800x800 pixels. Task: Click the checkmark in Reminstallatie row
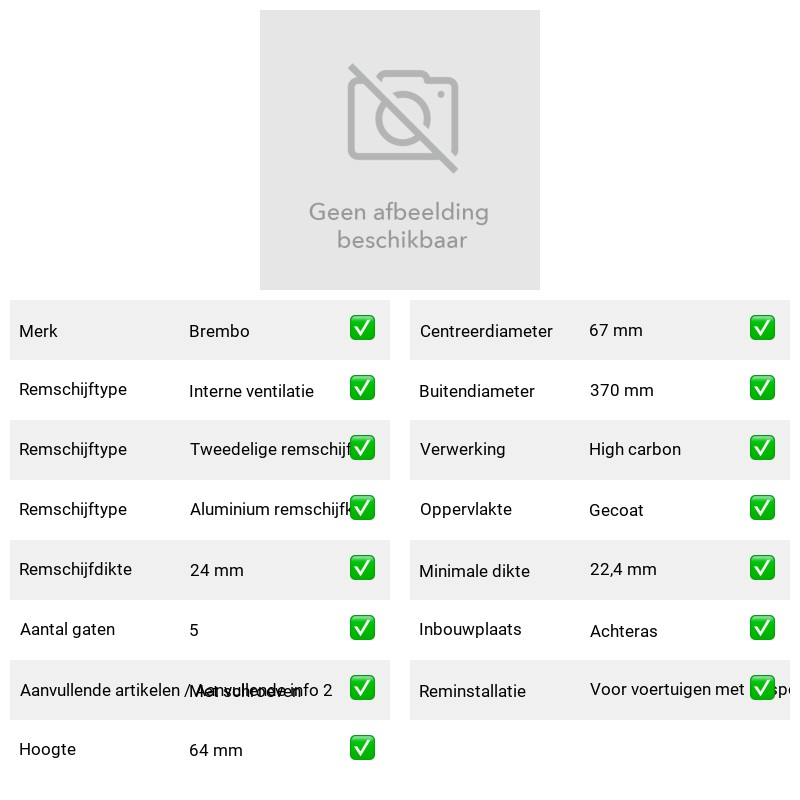pos(762,688)
